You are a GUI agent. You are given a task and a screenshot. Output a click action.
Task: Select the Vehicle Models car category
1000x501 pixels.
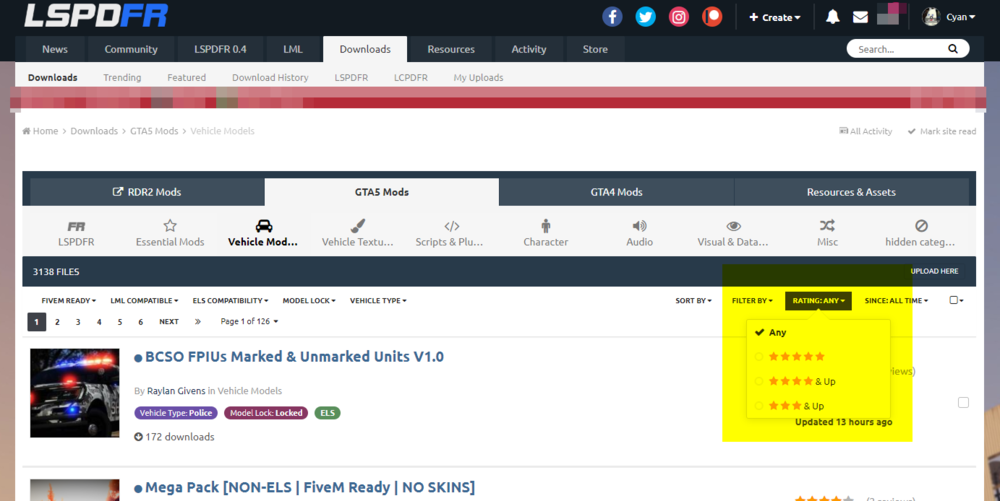(263, 233)
